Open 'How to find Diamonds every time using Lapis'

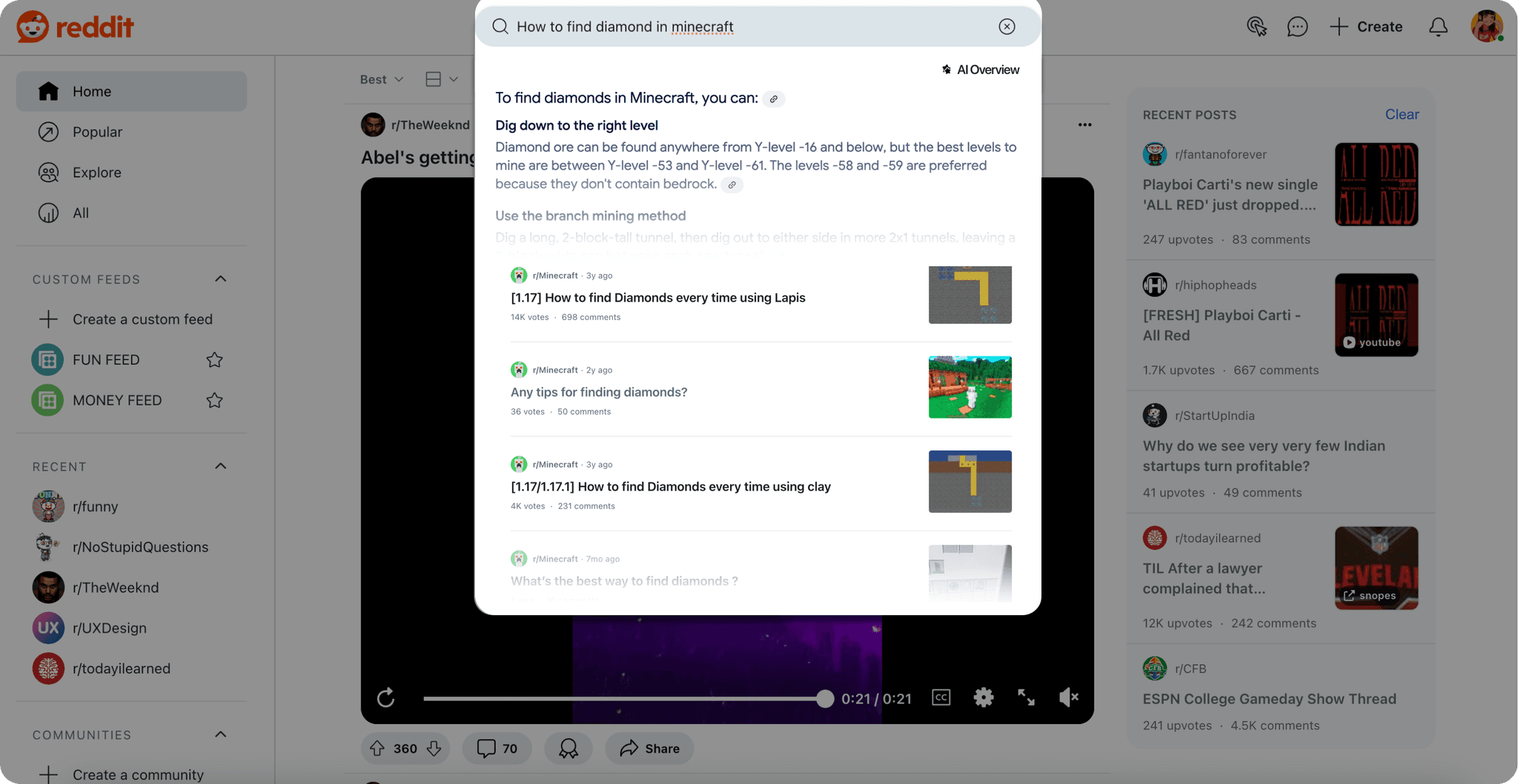[x=657, y=298]
